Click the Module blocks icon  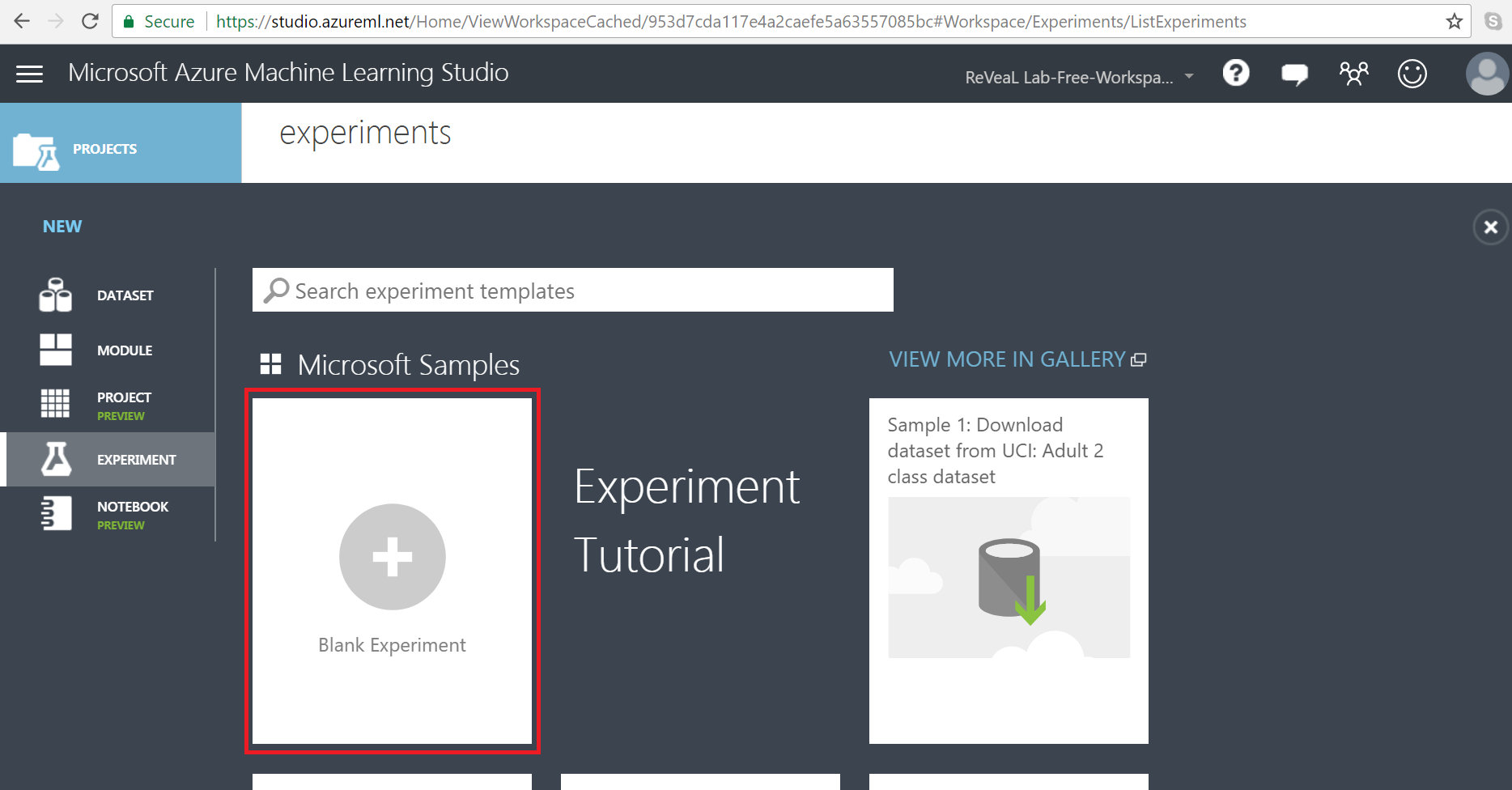pyautogui.click(x=56, y=350)
